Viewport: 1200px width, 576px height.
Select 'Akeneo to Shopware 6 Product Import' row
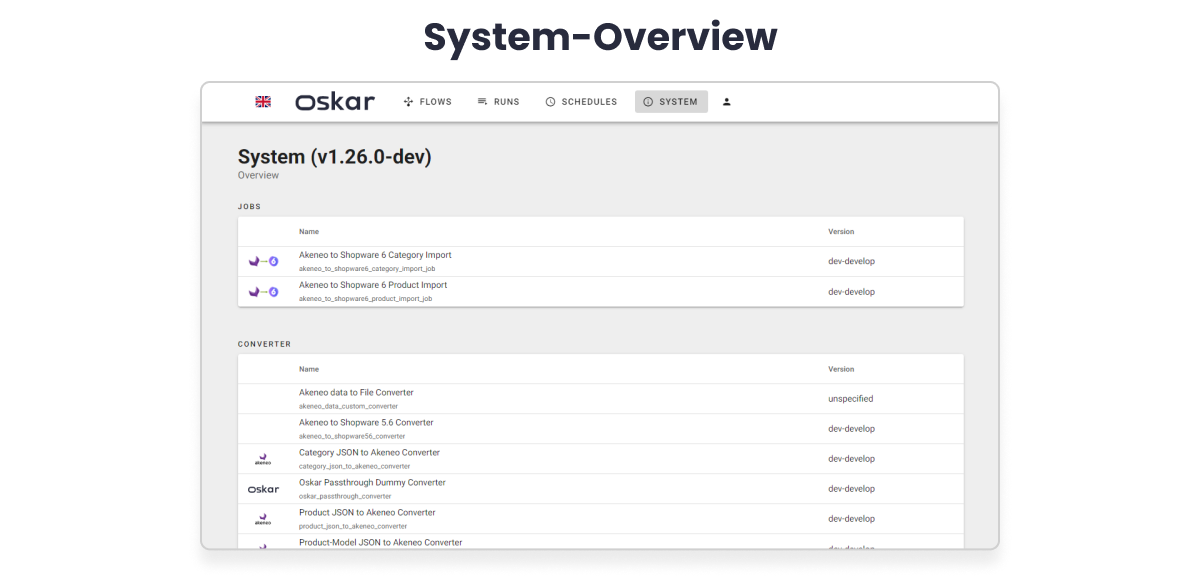click(601, 292)
